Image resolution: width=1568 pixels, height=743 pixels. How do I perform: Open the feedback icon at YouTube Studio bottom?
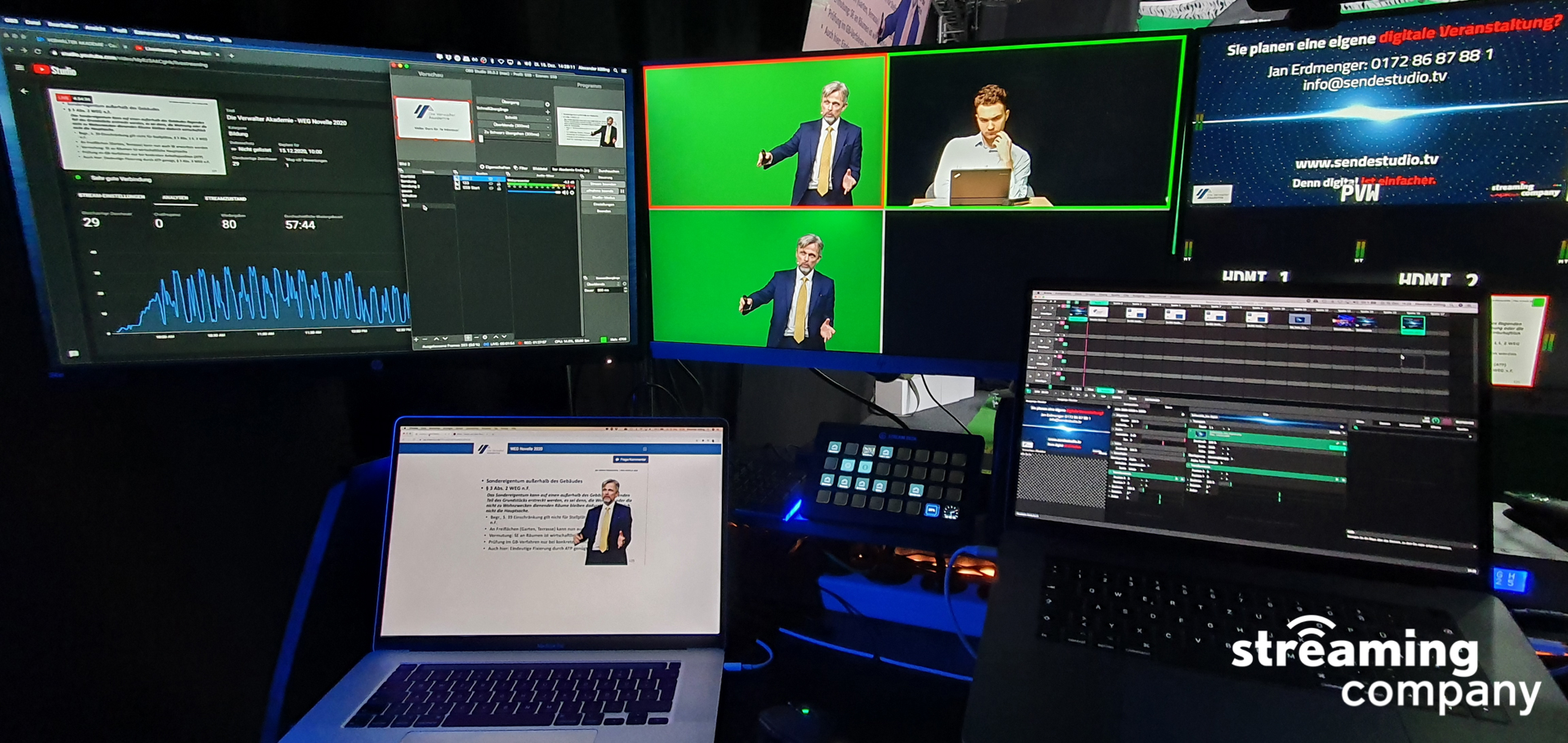tap(73, 354)
